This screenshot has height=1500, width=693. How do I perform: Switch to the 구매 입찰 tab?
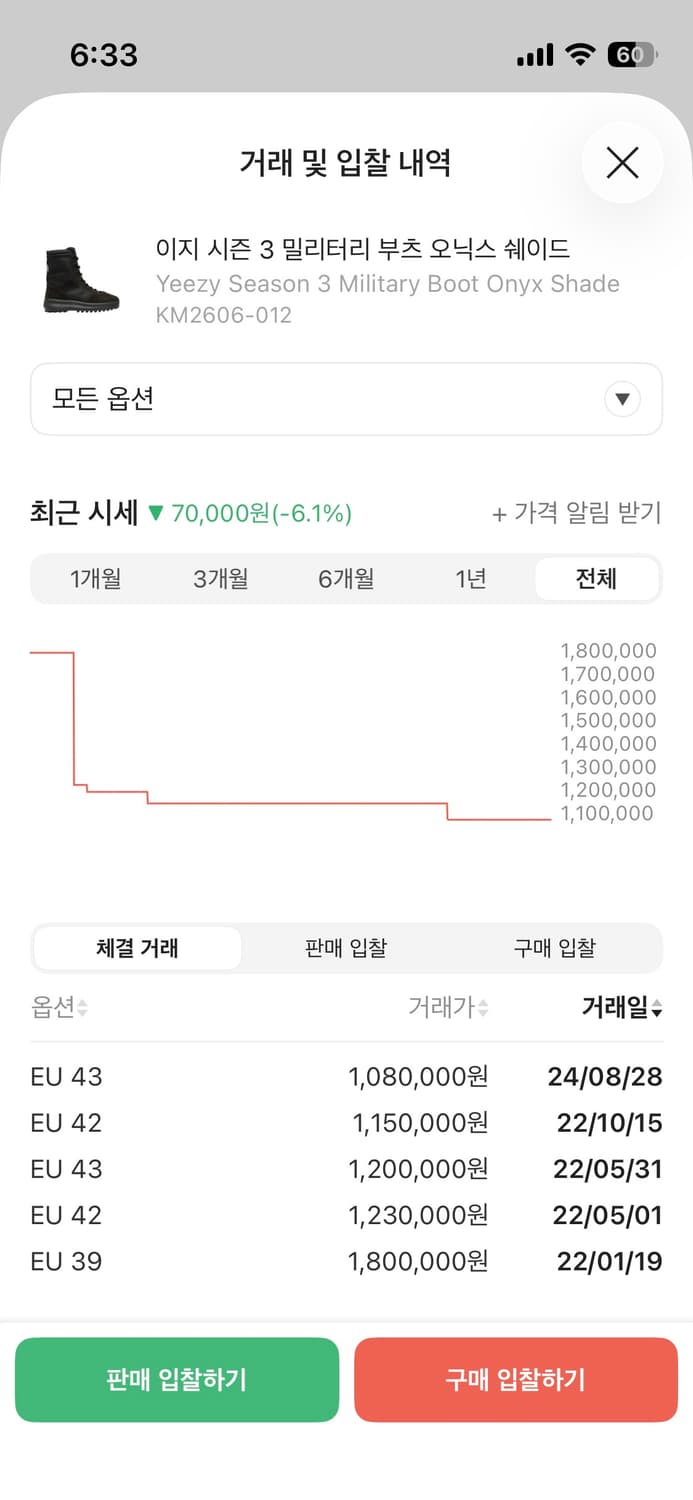coord(555,948)
